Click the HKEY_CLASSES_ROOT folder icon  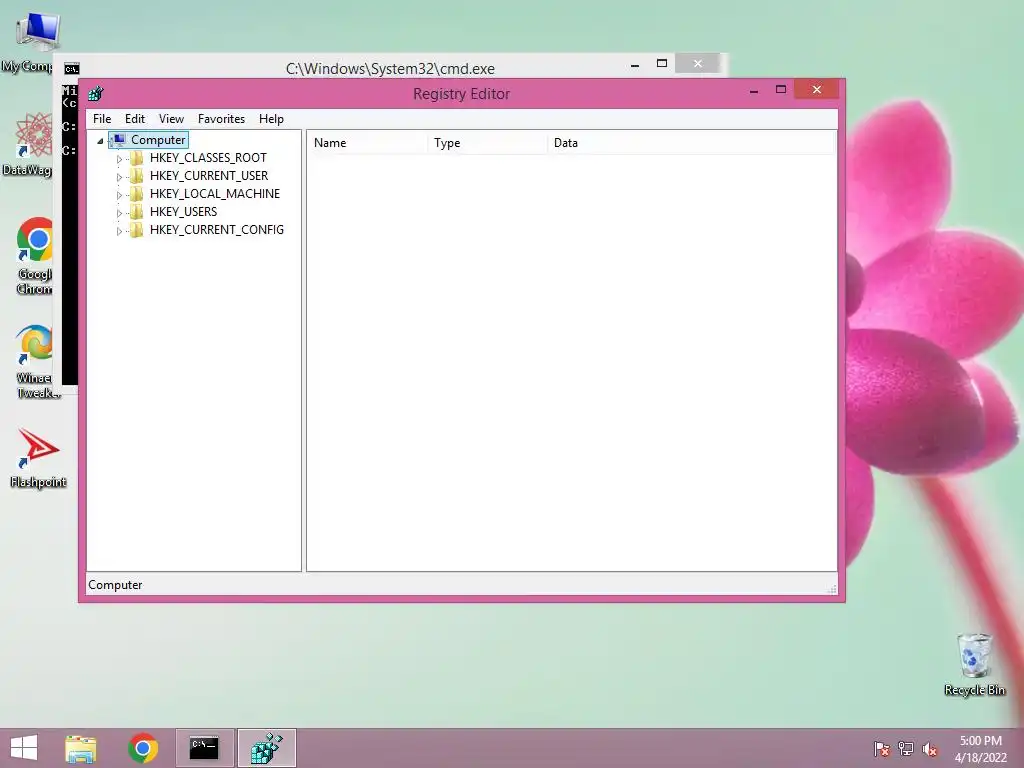click(x=136, y=157)
